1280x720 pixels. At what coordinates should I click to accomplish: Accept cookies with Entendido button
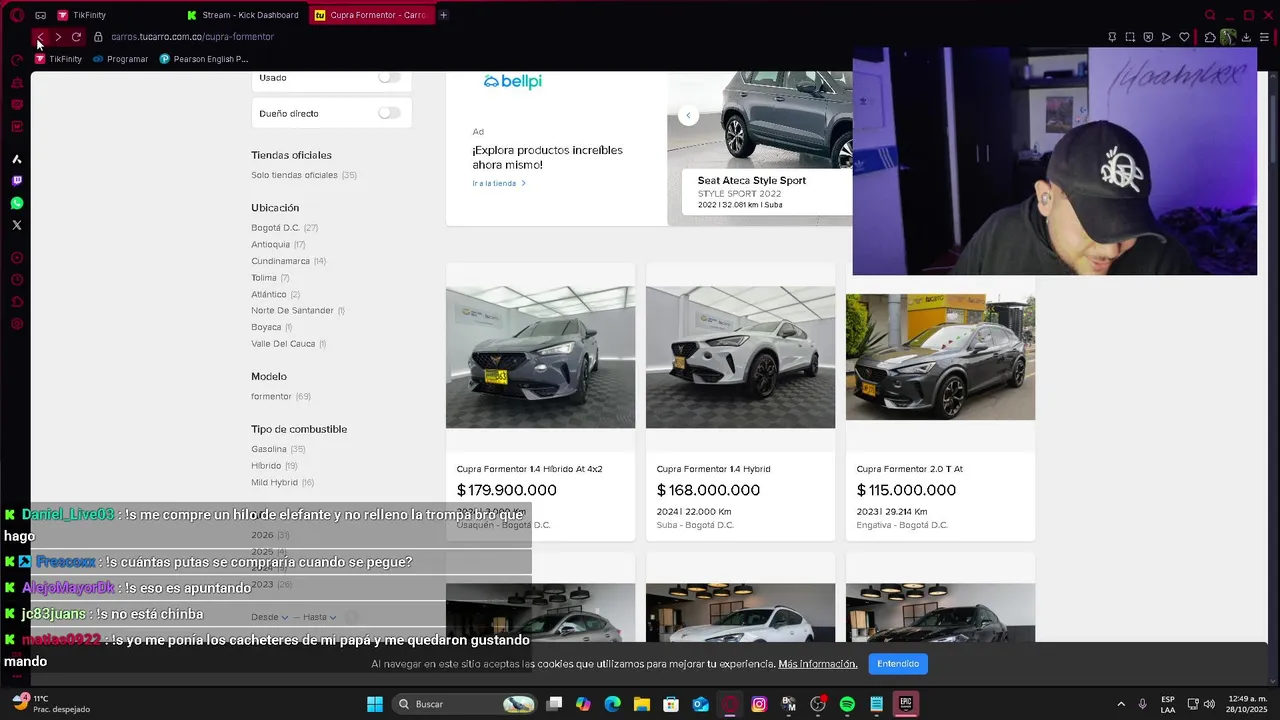tap(898, 664)
